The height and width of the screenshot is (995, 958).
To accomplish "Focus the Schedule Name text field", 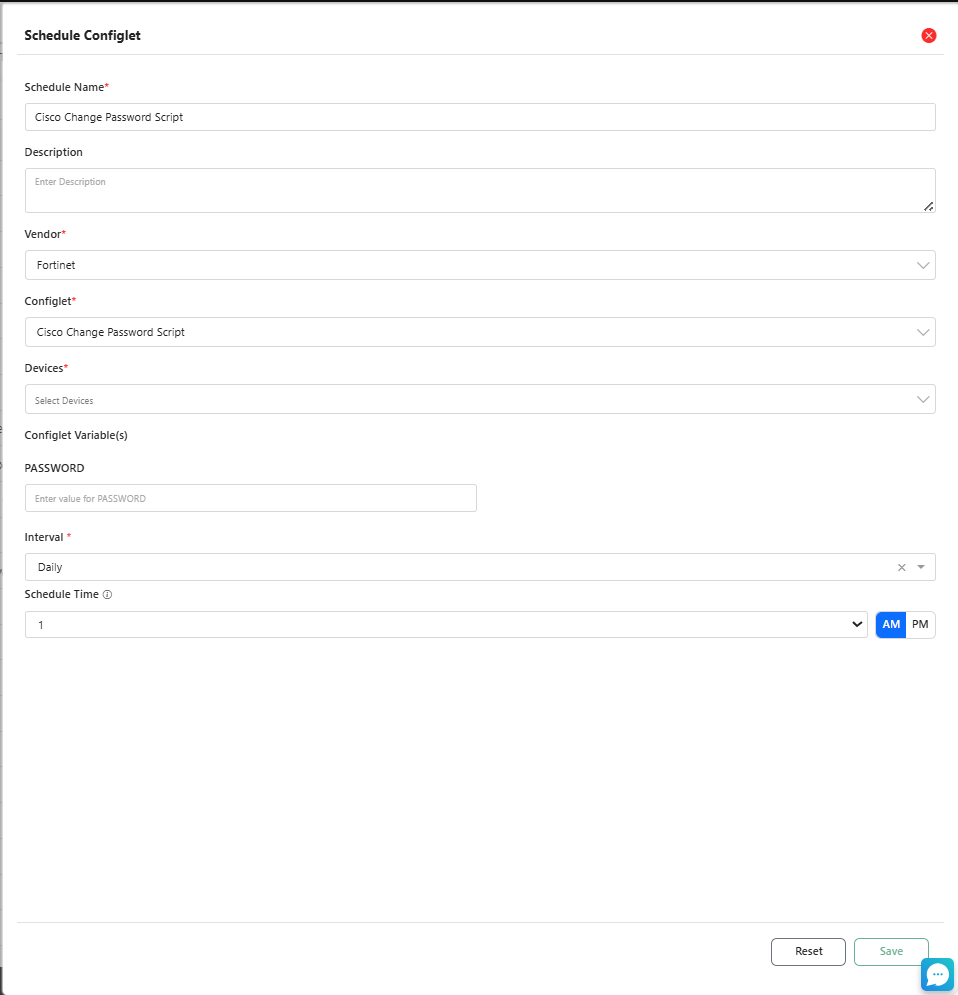I will (x=480, y=117).
